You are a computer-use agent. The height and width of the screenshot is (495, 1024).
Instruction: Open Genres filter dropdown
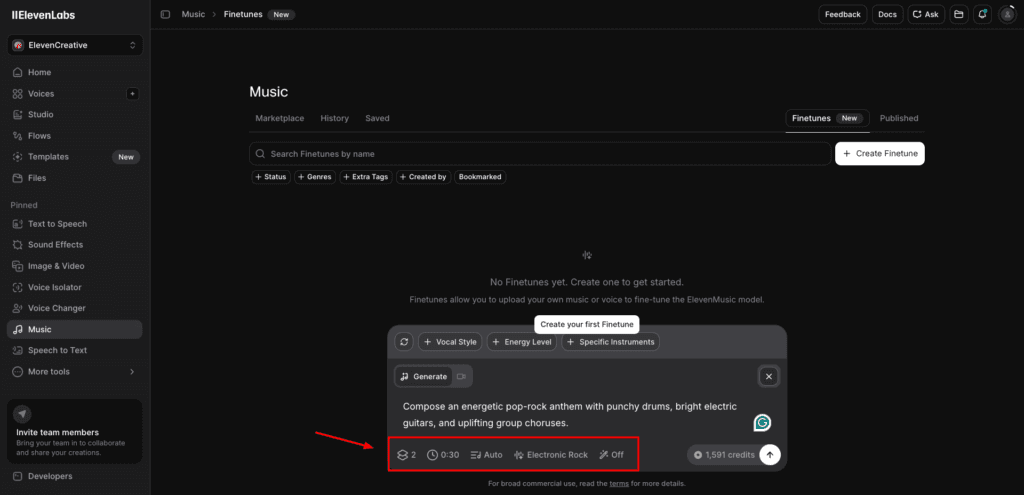point(315,177)
